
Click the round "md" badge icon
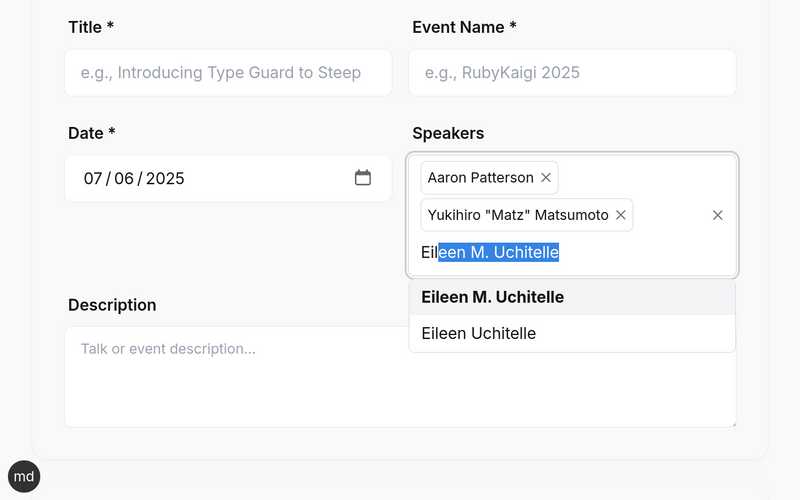pos(24,476)
